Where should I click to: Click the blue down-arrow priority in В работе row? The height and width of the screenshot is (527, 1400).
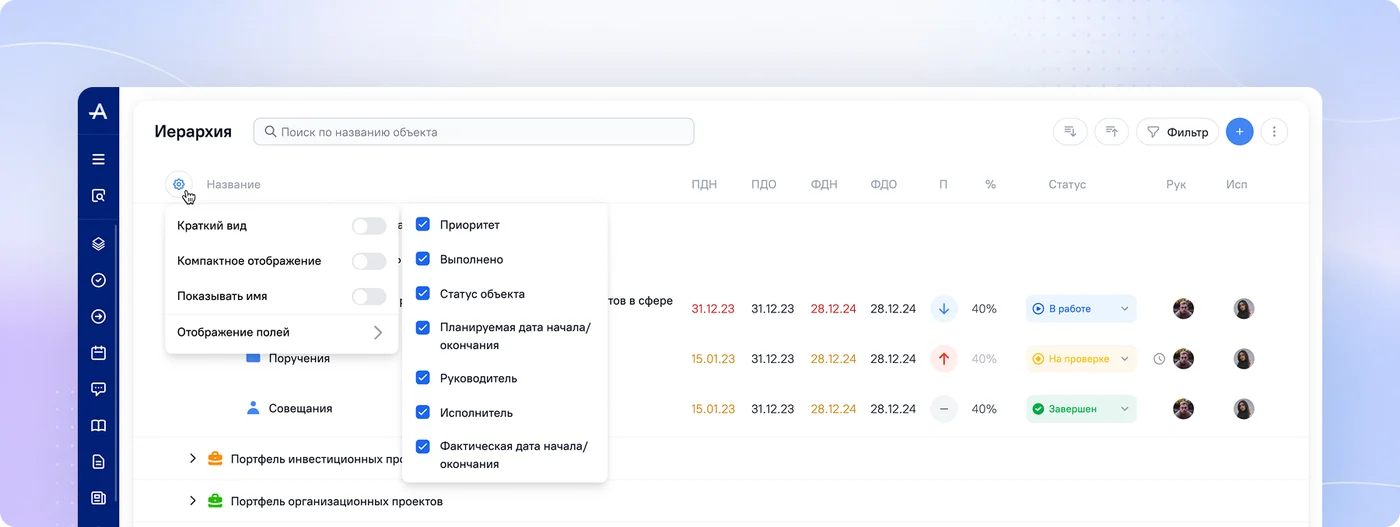(x=944, y=309)
